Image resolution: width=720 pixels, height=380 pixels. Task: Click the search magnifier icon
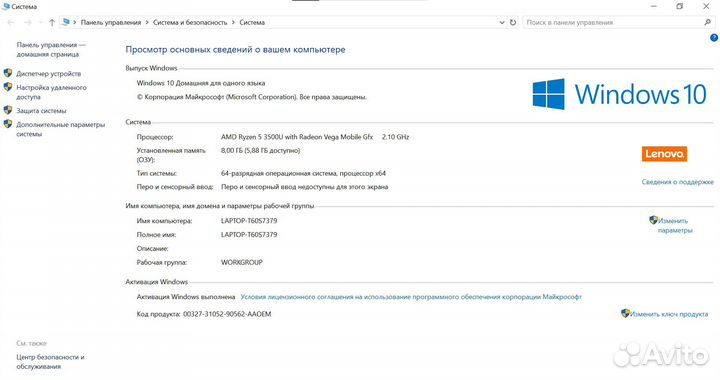tap(707, 22)
